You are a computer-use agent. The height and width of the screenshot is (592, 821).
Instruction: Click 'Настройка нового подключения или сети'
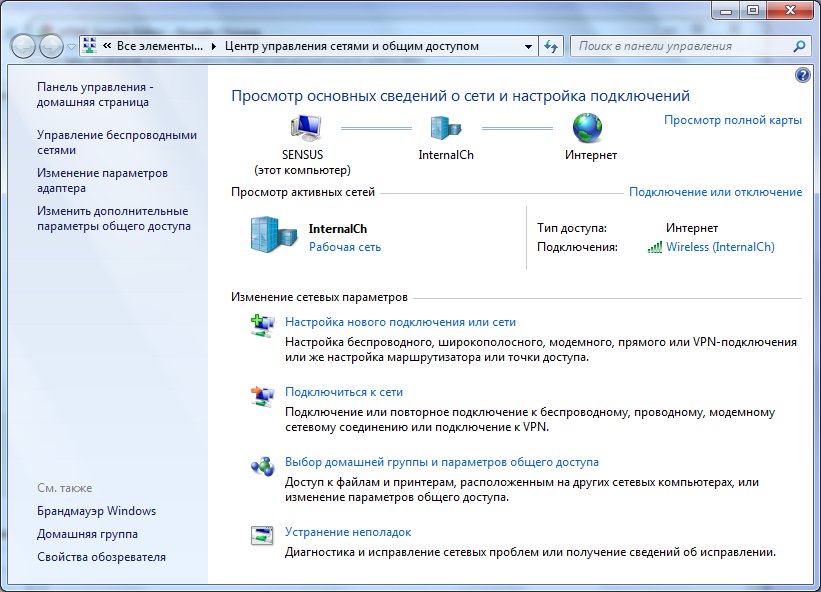pyautogui.click(x=400, y=322)
